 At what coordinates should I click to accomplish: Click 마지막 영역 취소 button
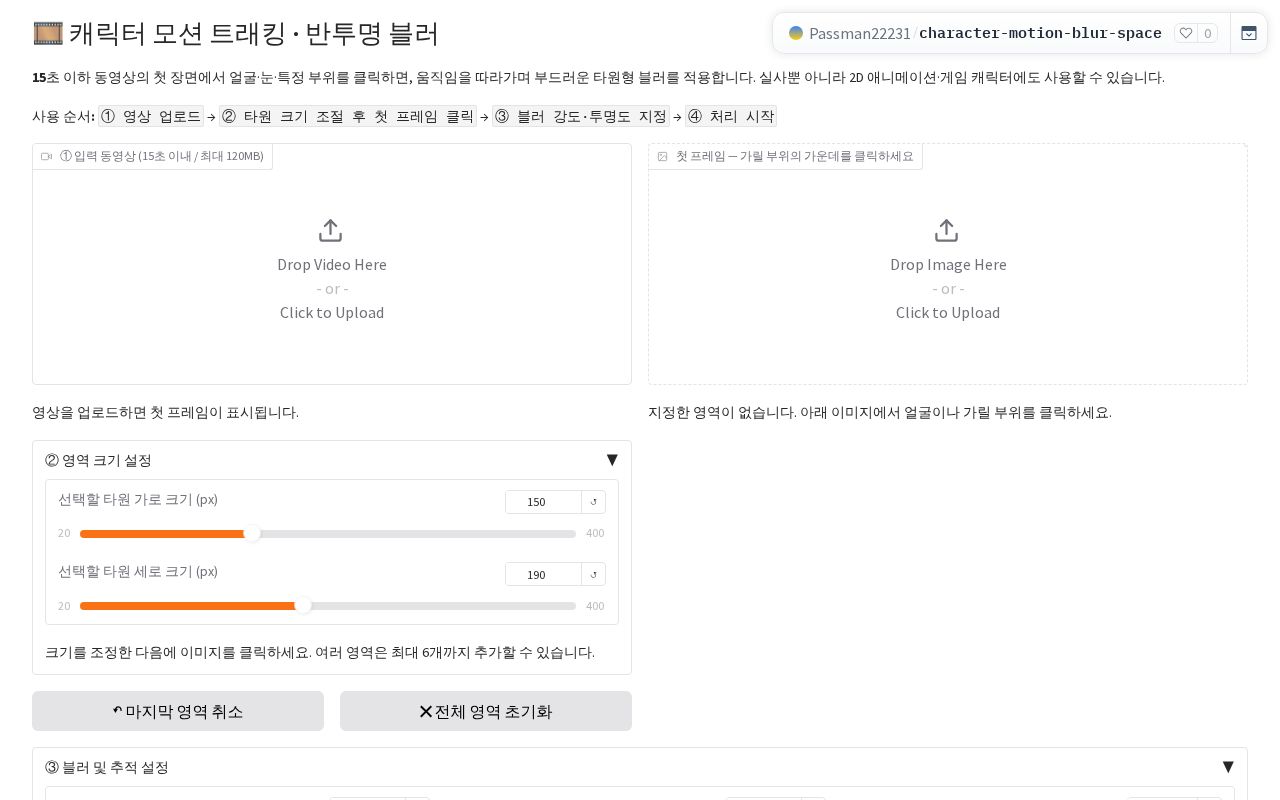178,711
